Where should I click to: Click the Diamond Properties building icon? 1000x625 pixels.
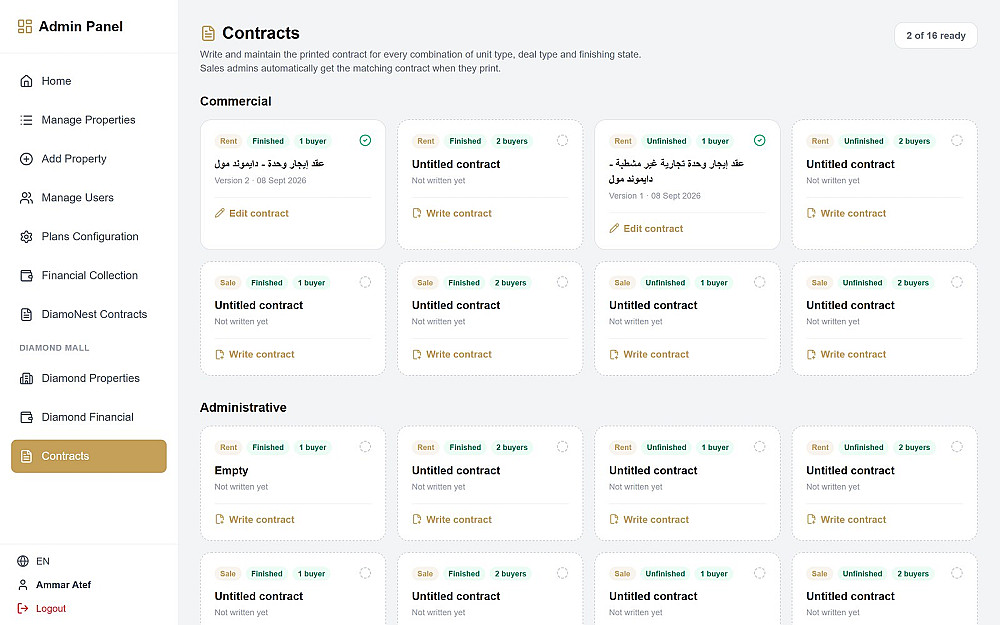(26, 378)
